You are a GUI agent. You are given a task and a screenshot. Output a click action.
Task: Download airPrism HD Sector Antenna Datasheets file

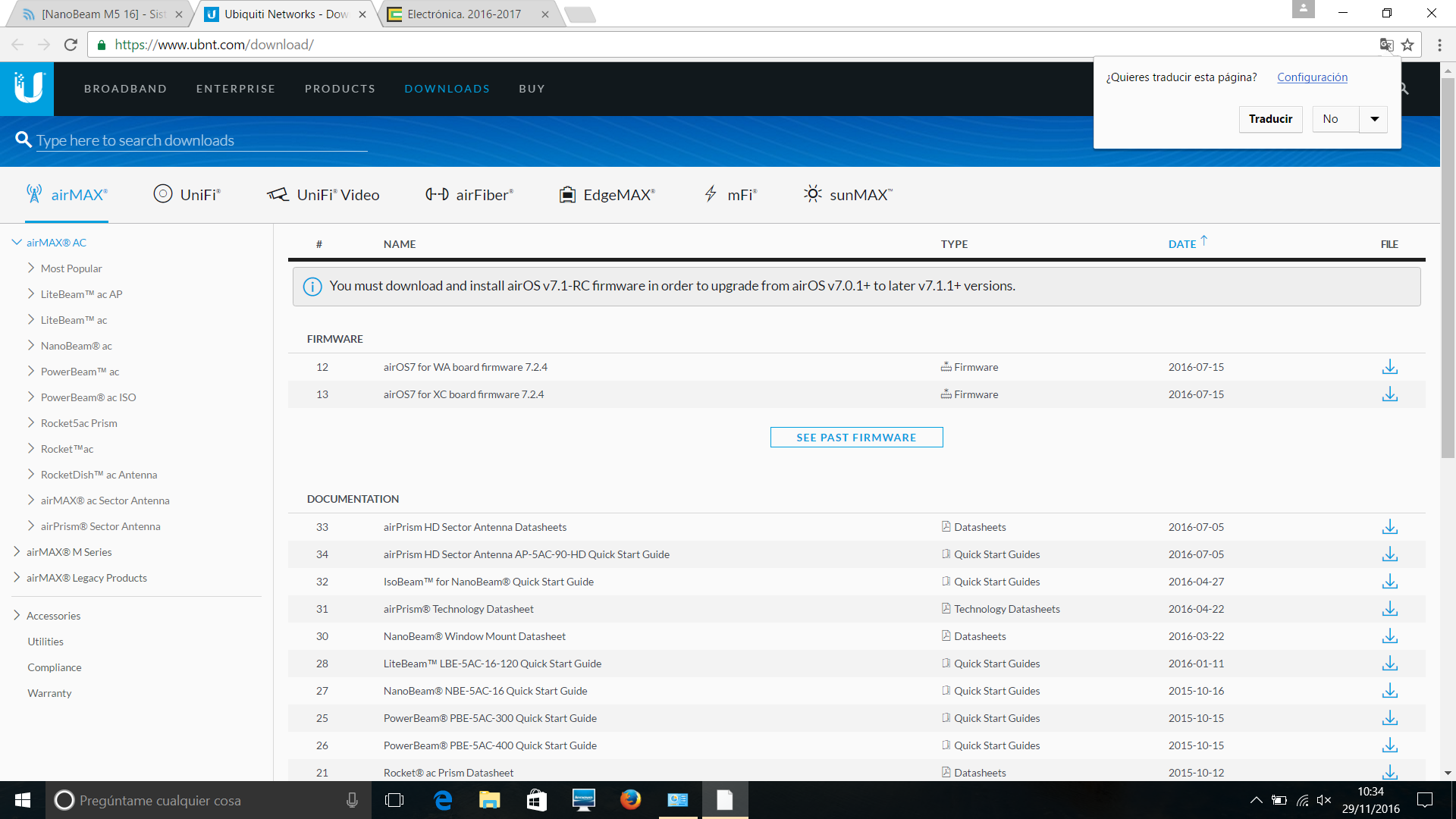[x=1389, y=527]
